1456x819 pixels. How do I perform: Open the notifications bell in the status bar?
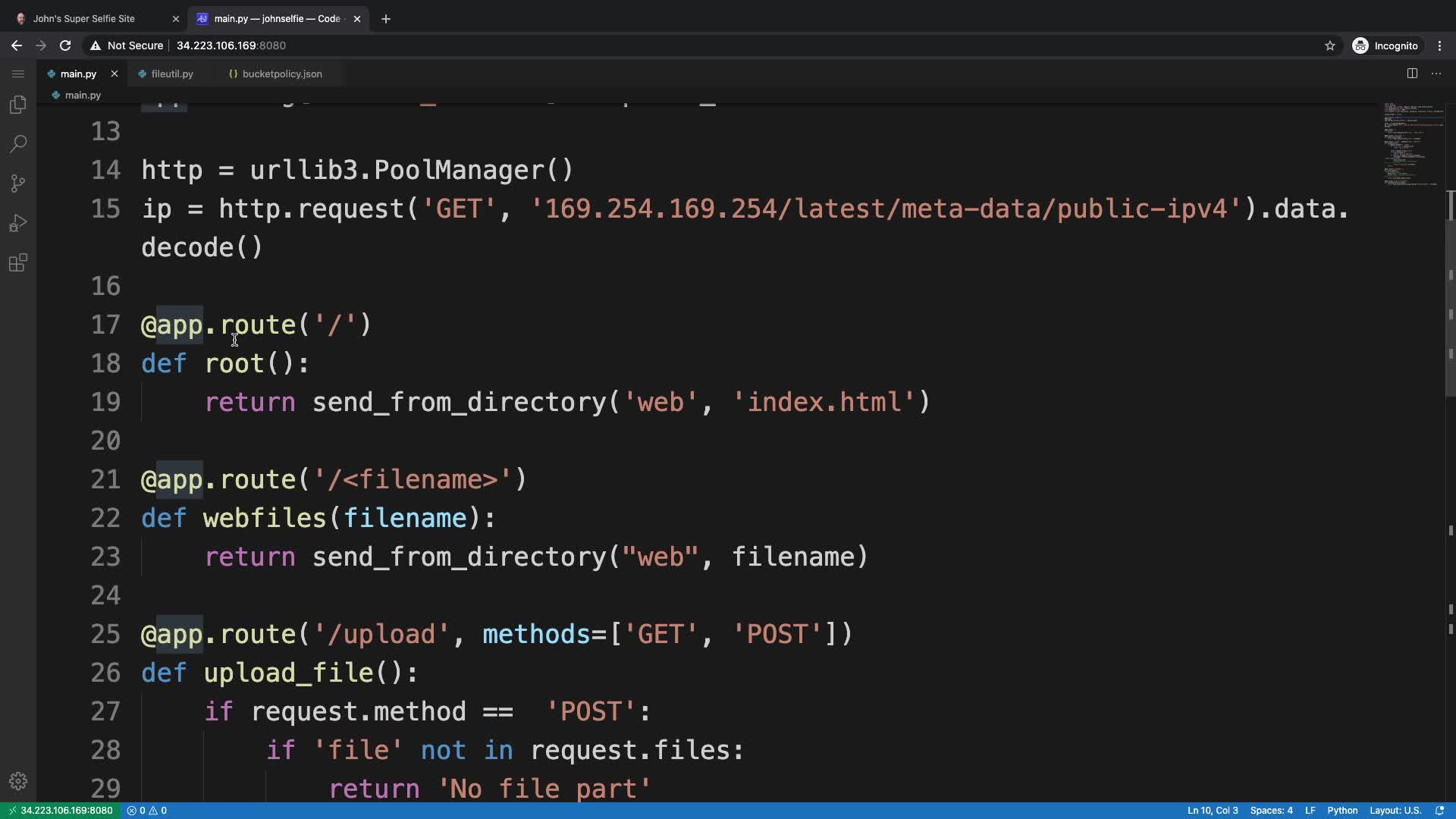tap(1439, 811)
